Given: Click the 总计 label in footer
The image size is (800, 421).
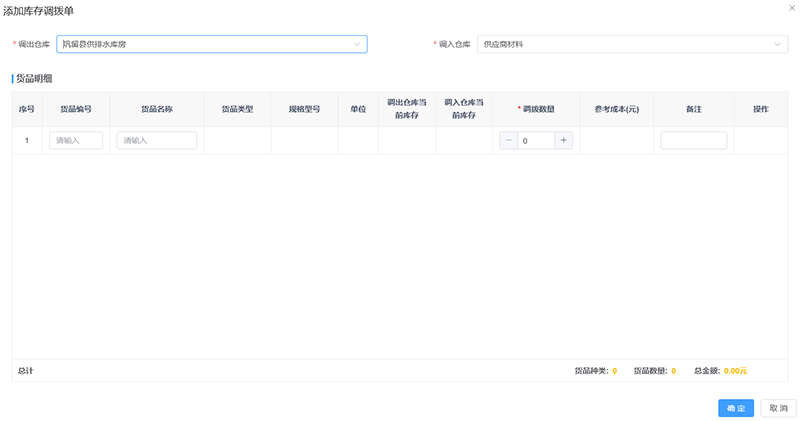Looking at the screenshot, I should pyautogui.click(x=26, y=371).
